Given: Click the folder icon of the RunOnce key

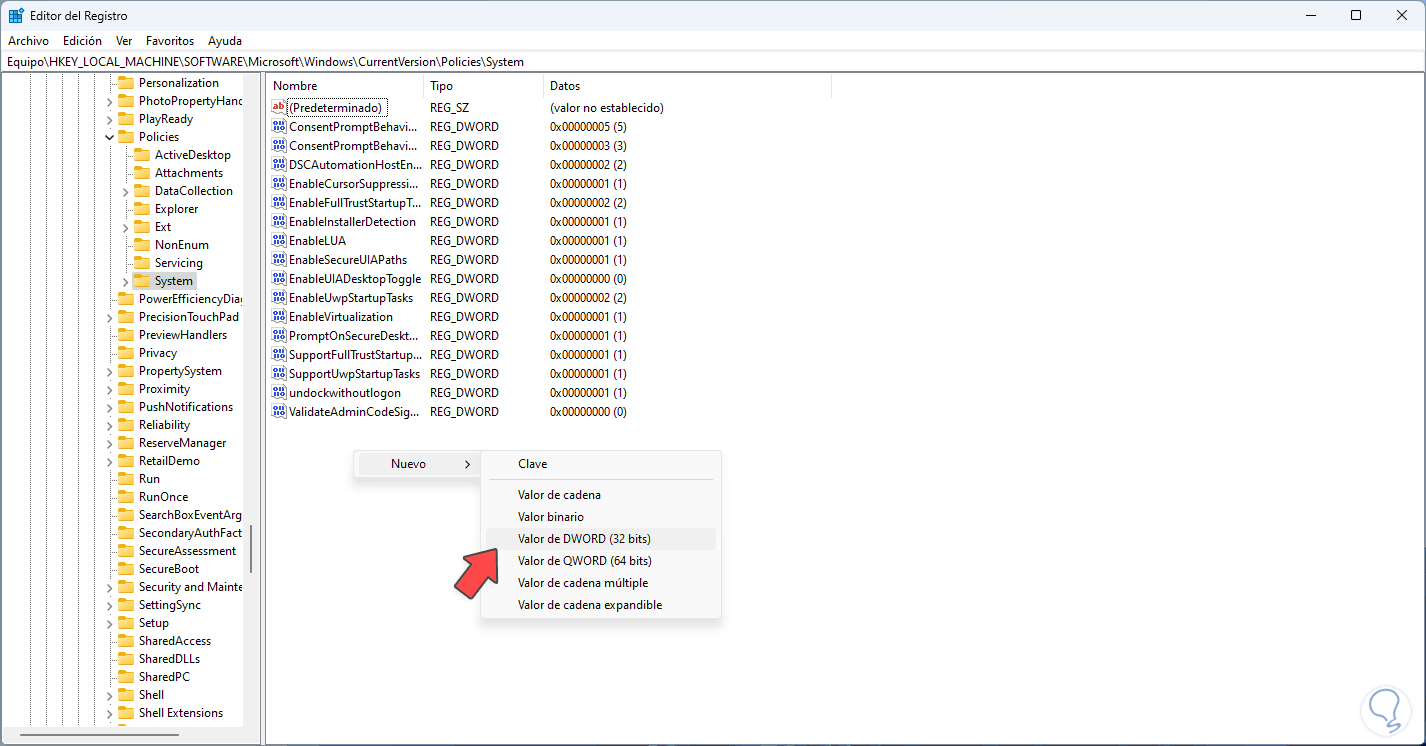Looking at the screenshot, I should 126,497.
